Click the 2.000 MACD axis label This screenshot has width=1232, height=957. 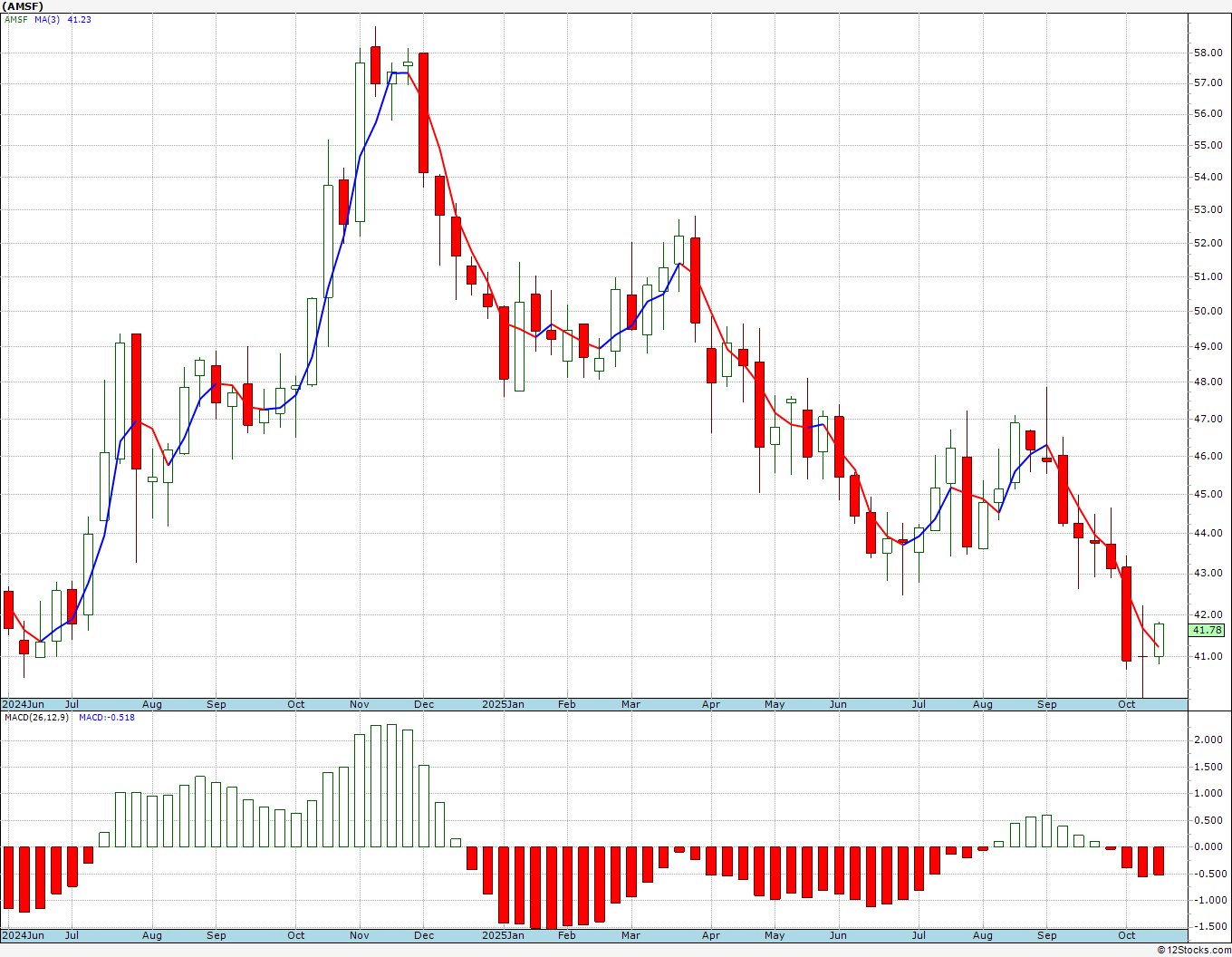tap(1208, 739)
